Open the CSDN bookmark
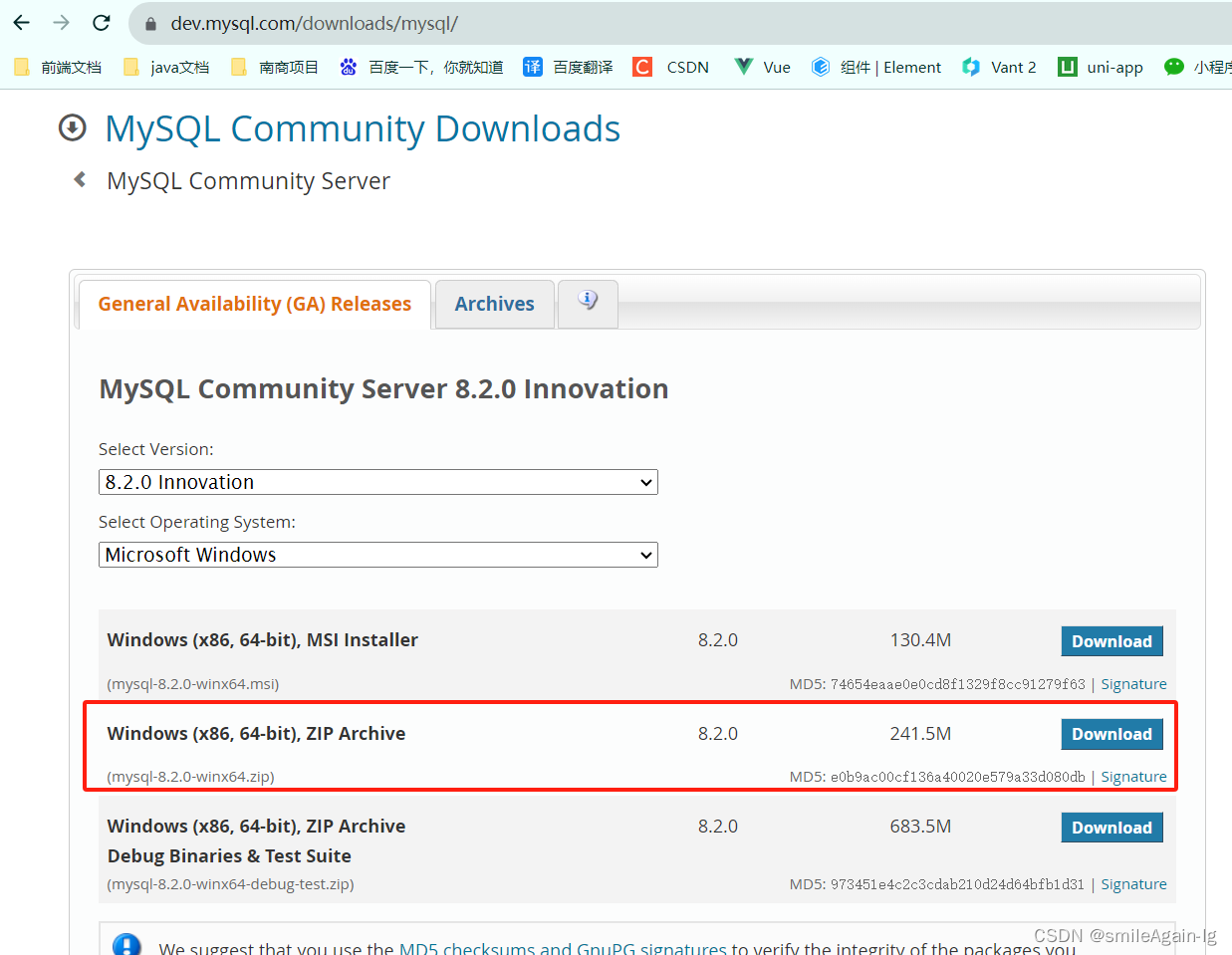 pyautogui.click(x=671, y=67)
